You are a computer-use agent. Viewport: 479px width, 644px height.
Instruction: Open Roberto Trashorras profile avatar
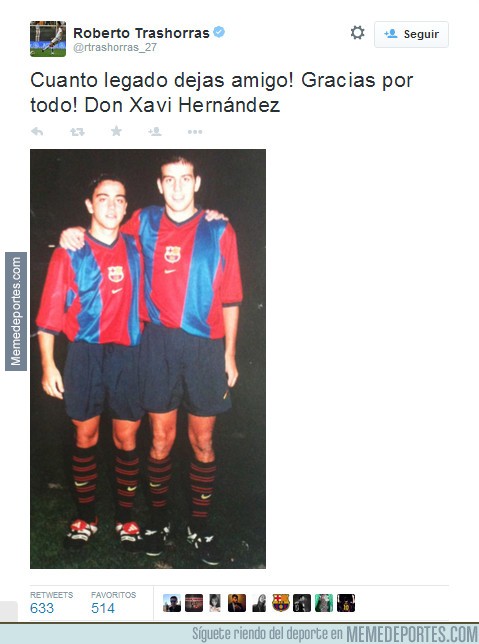tap(48, 39)
